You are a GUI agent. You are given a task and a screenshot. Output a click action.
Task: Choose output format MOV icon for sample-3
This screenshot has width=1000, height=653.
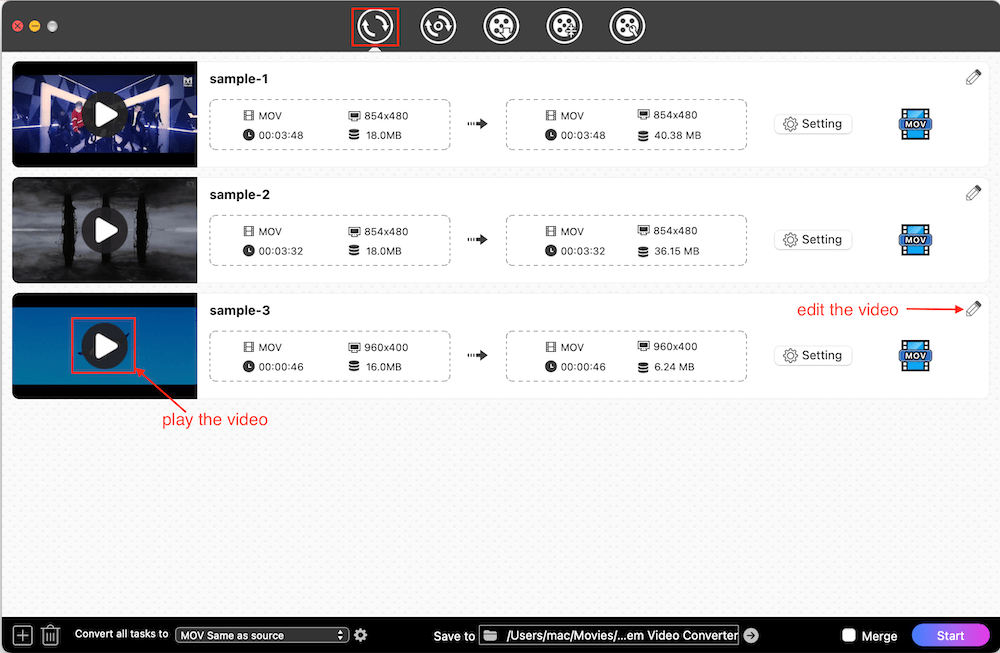pyautogui.click(x=915, y=356)
